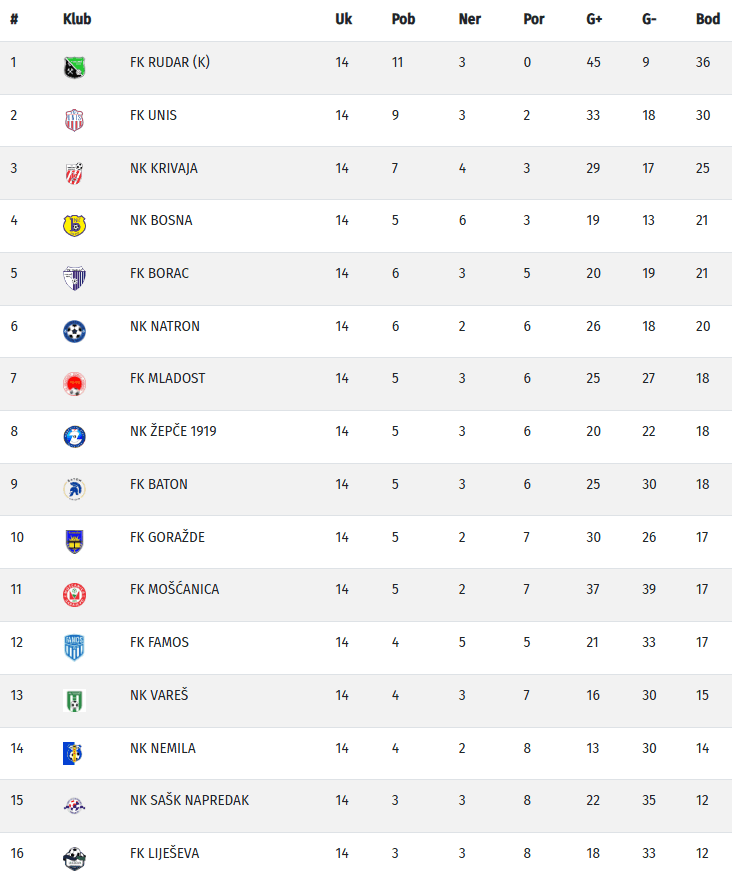Screen dimensions: 732x878
Task: Open the NK SAŠK Napredak team name
Action: [189, 800]
